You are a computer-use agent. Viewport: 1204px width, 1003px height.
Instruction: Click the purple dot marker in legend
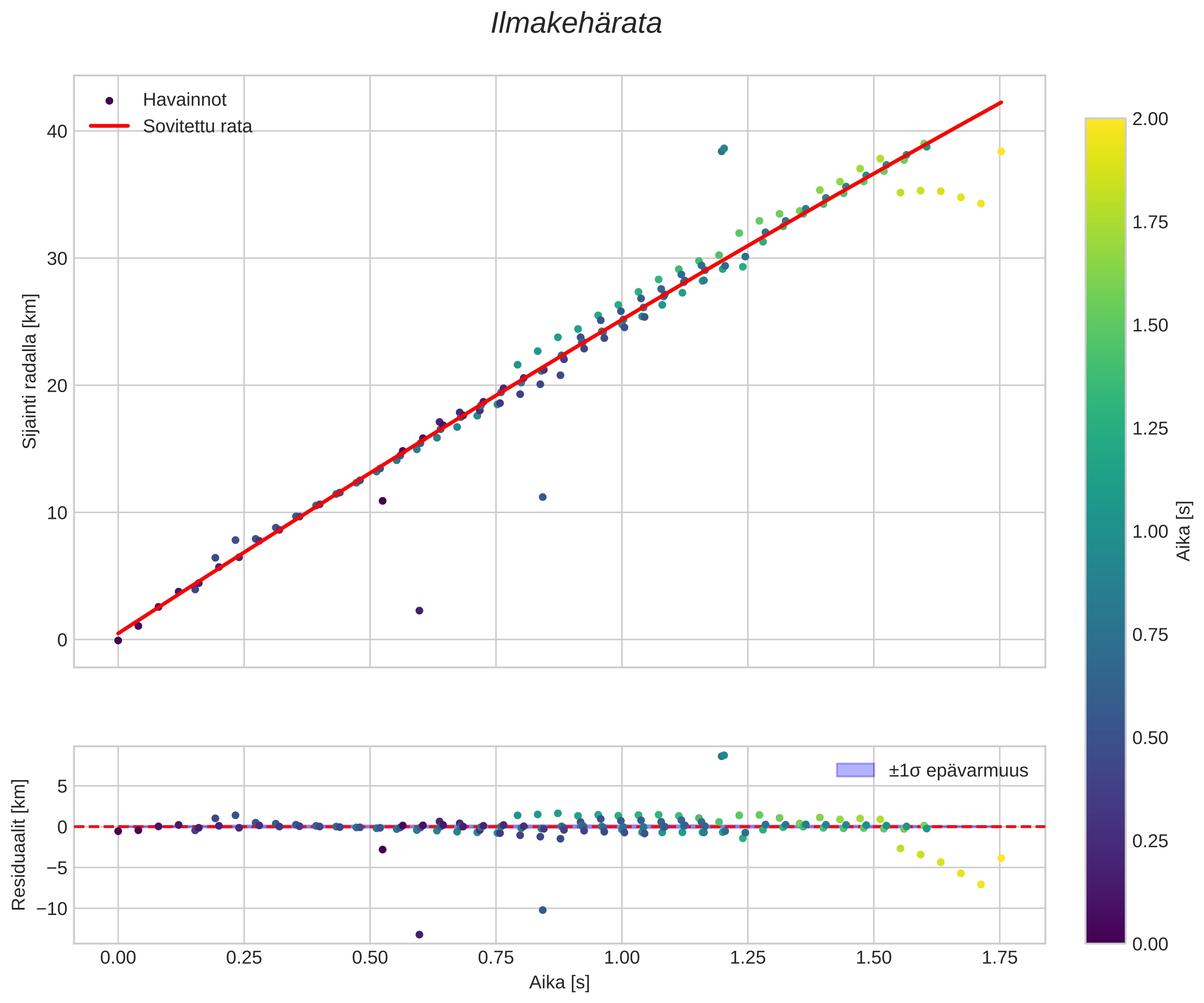(109, 100)
